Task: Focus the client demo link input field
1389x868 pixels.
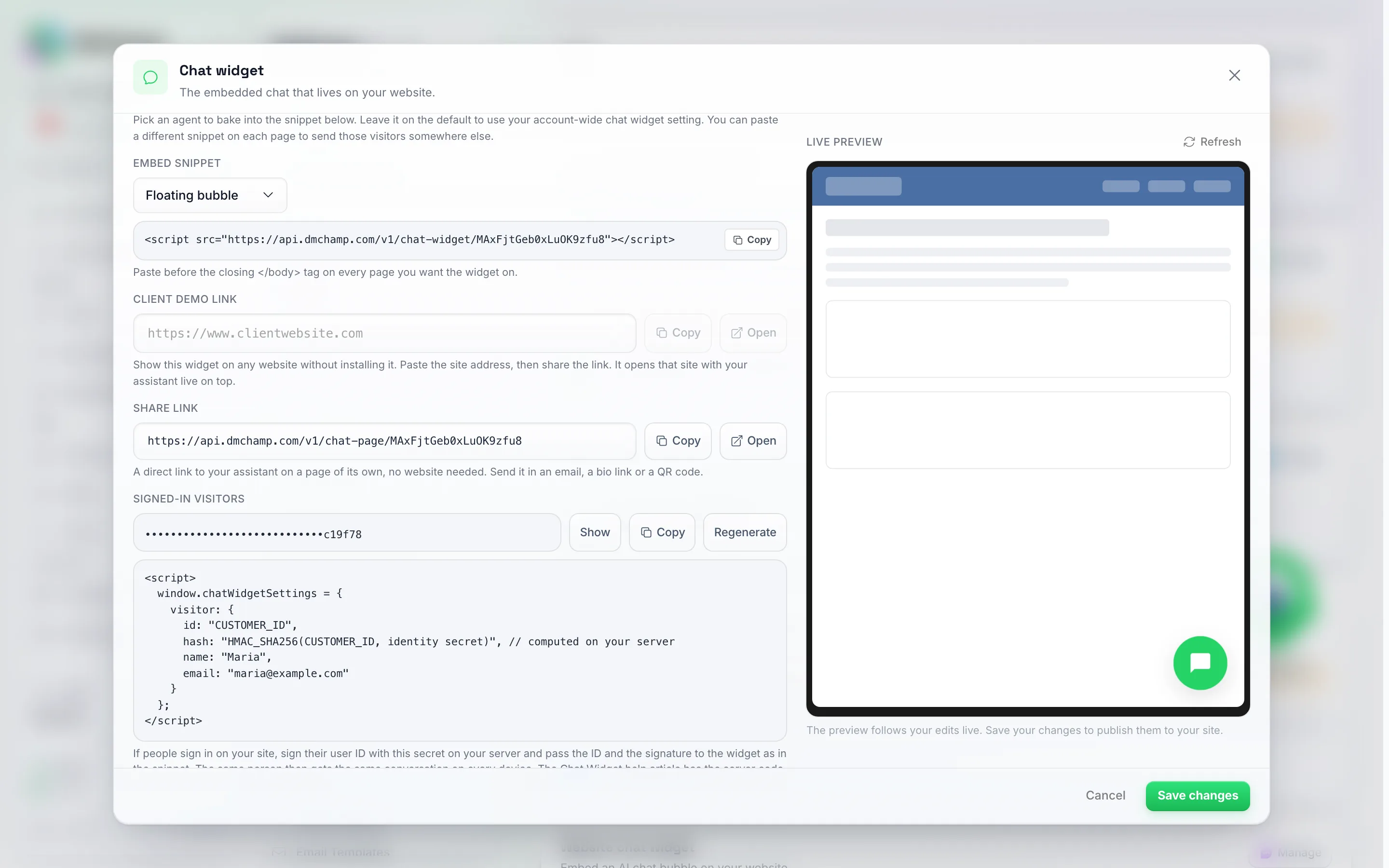Action: (x=384, y=333)
